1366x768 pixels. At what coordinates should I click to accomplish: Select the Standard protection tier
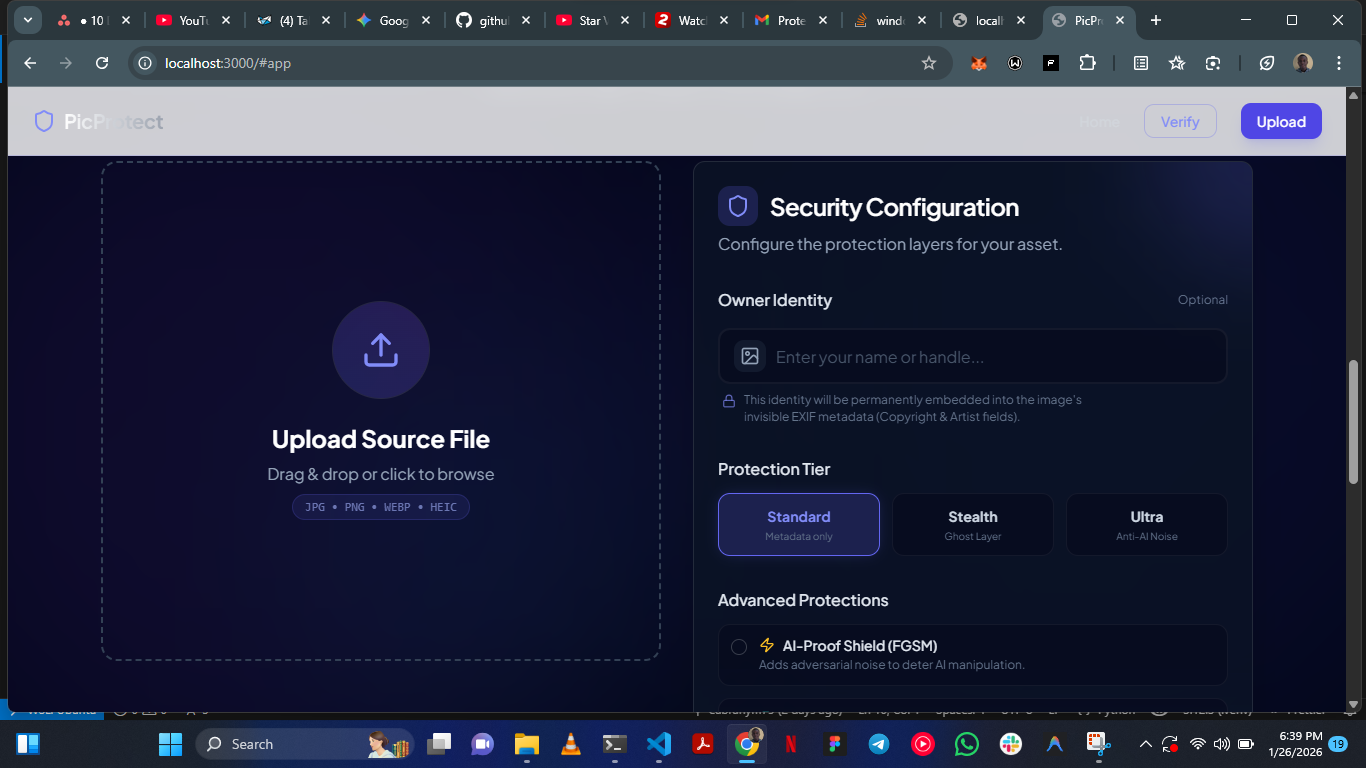click(x=798, y=524)
